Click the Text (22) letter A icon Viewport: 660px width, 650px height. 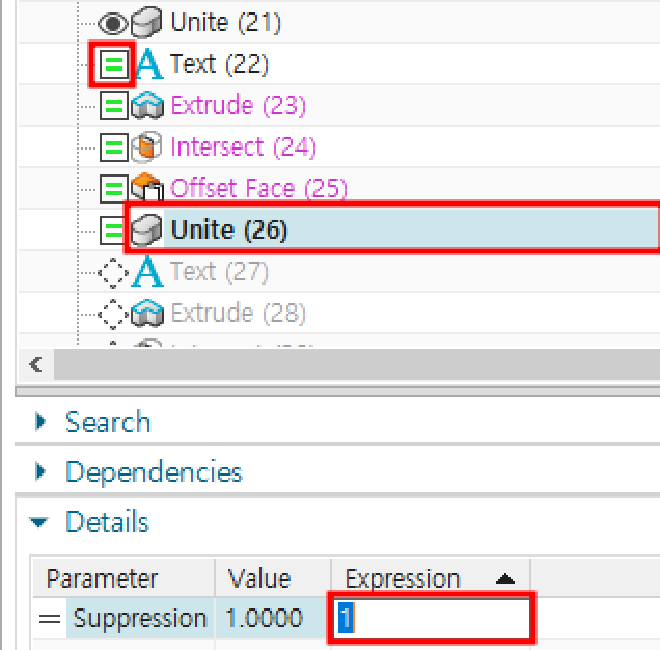pyautogui.click(x=150, y=64)
